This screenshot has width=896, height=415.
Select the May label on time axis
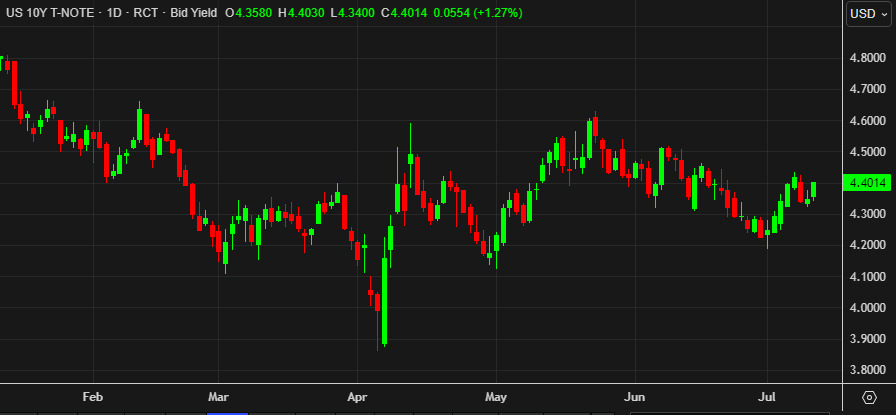pyautogui.click(x=496, y=397)
